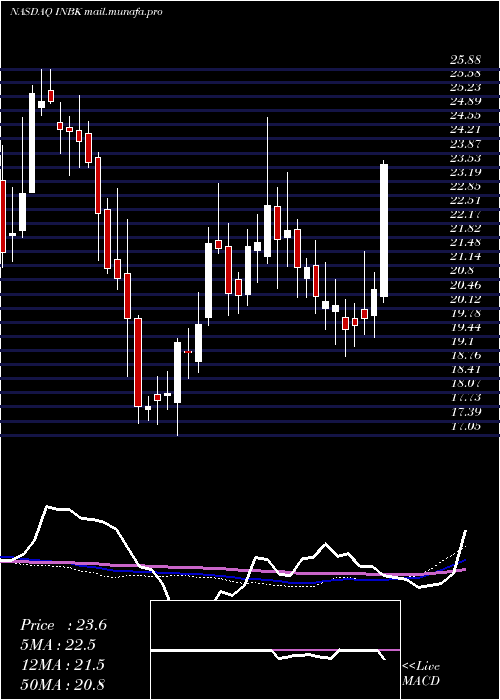
Task: Select the 19.44 price axis label
Action: click(x=465, y=327)
